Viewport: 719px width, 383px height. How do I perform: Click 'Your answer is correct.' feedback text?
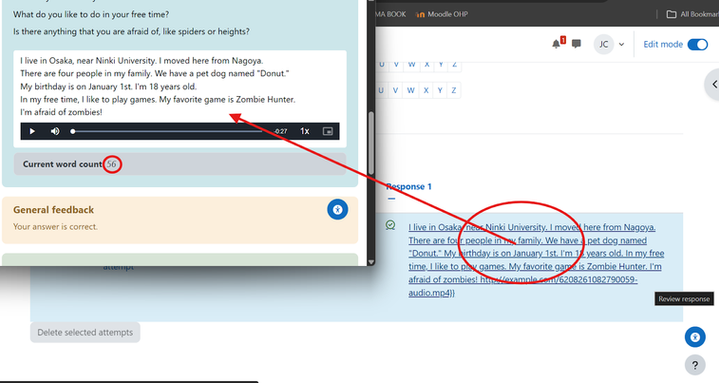55,227
